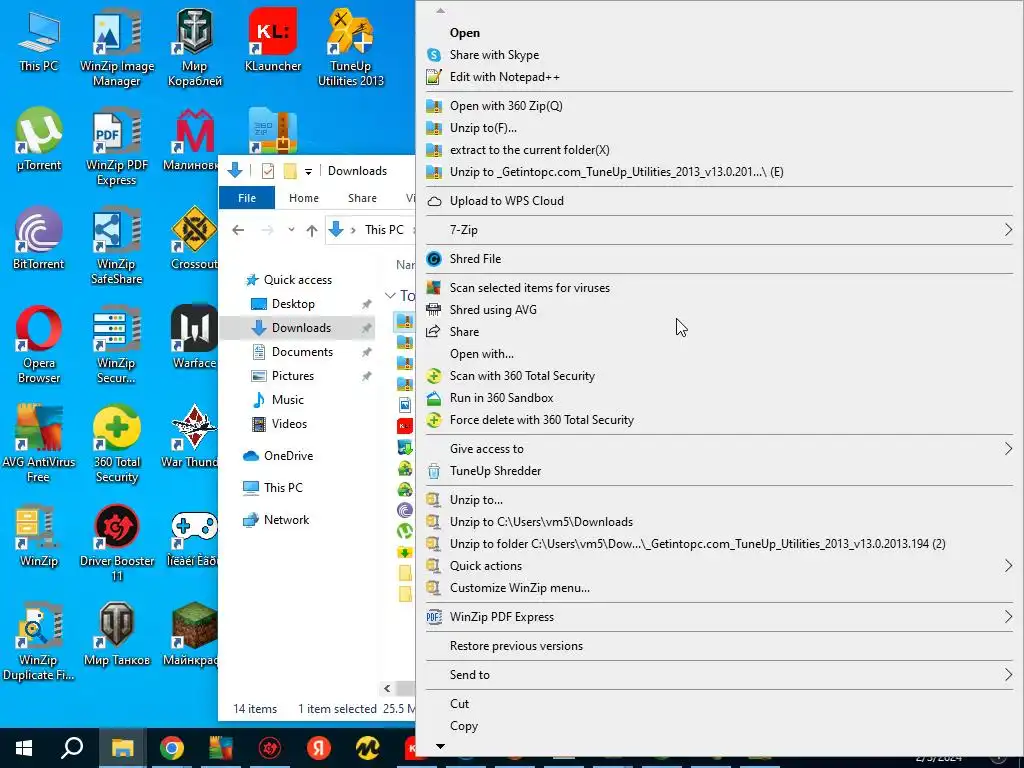Open WinZip Image Manager desktop shortcut
Viewport: 1024px width, 768px height.
[117, 47]
